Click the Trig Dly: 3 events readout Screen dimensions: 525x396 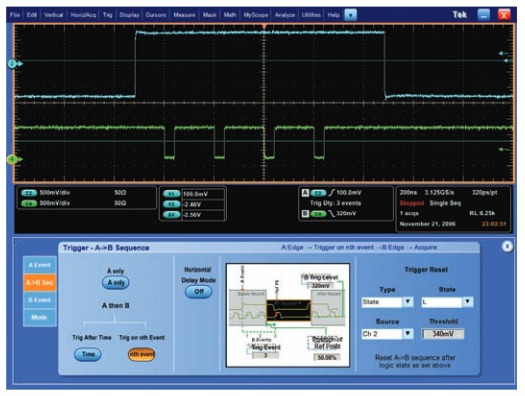335,203
